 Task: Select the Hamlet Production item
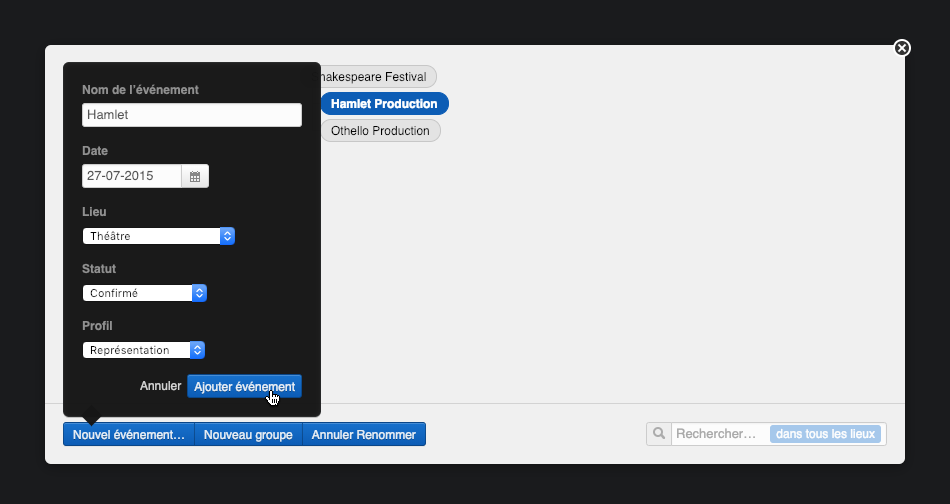384,104
